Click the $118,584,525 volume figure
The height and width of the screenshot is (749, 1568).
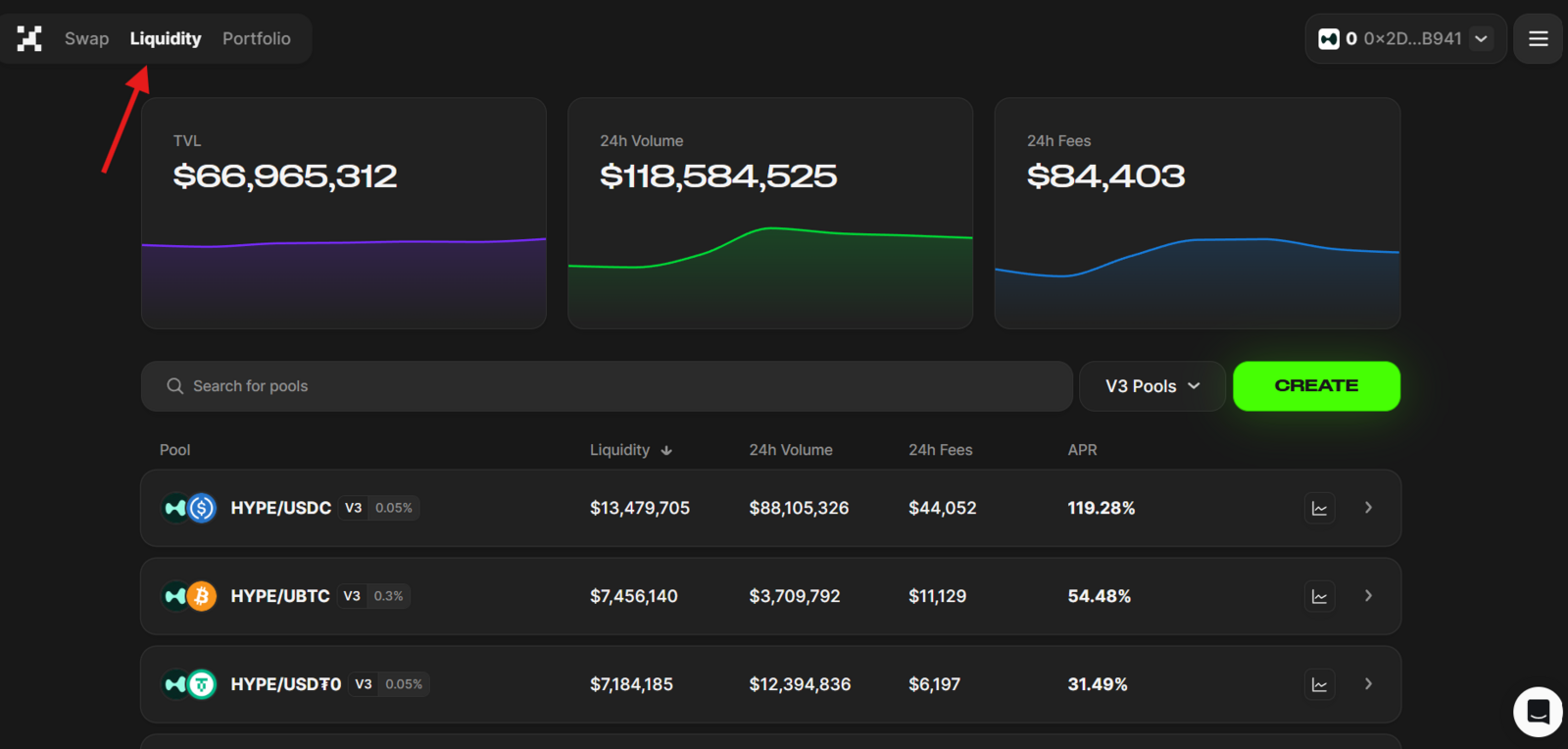(x=718, y=176)
